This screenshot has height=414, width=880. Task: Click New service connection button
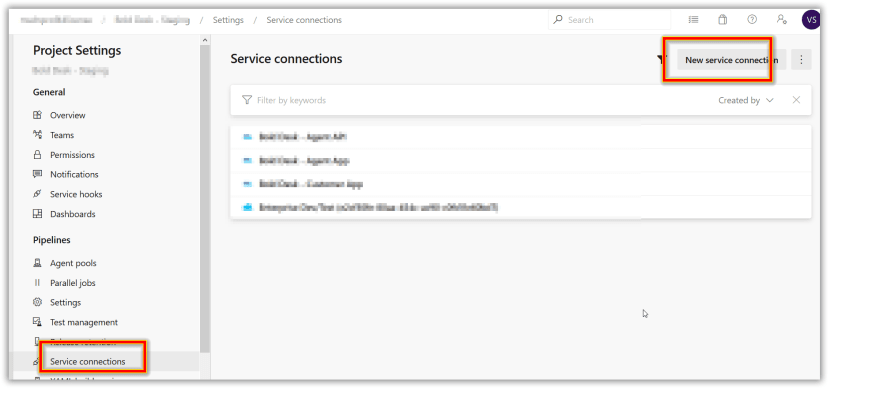click(x=731, y=59)
